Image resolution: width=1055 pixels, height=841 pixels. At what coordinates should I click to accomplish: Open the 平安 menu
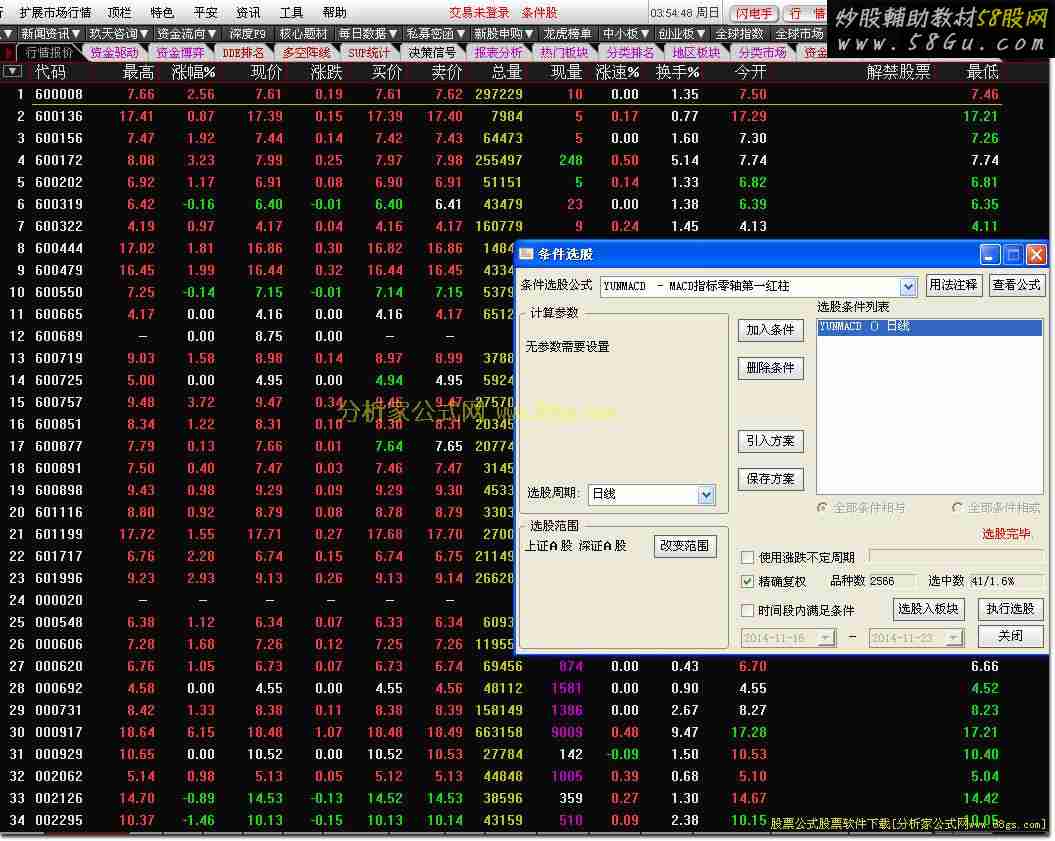click(x=205, y=12)
